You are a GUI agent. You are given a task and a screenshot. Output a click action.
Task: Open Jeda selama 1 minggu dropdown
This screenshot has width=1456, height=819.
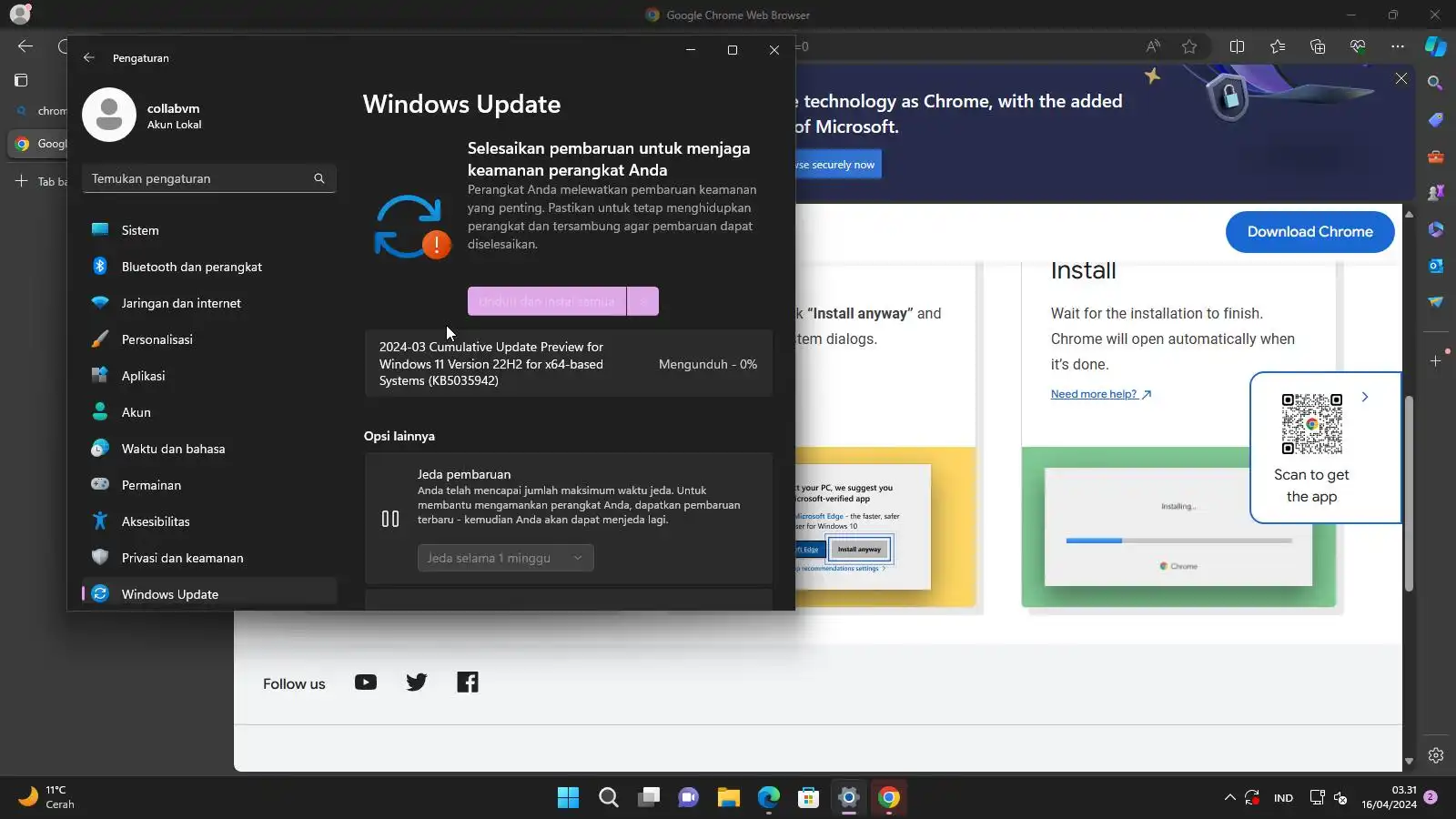point(506,558)
